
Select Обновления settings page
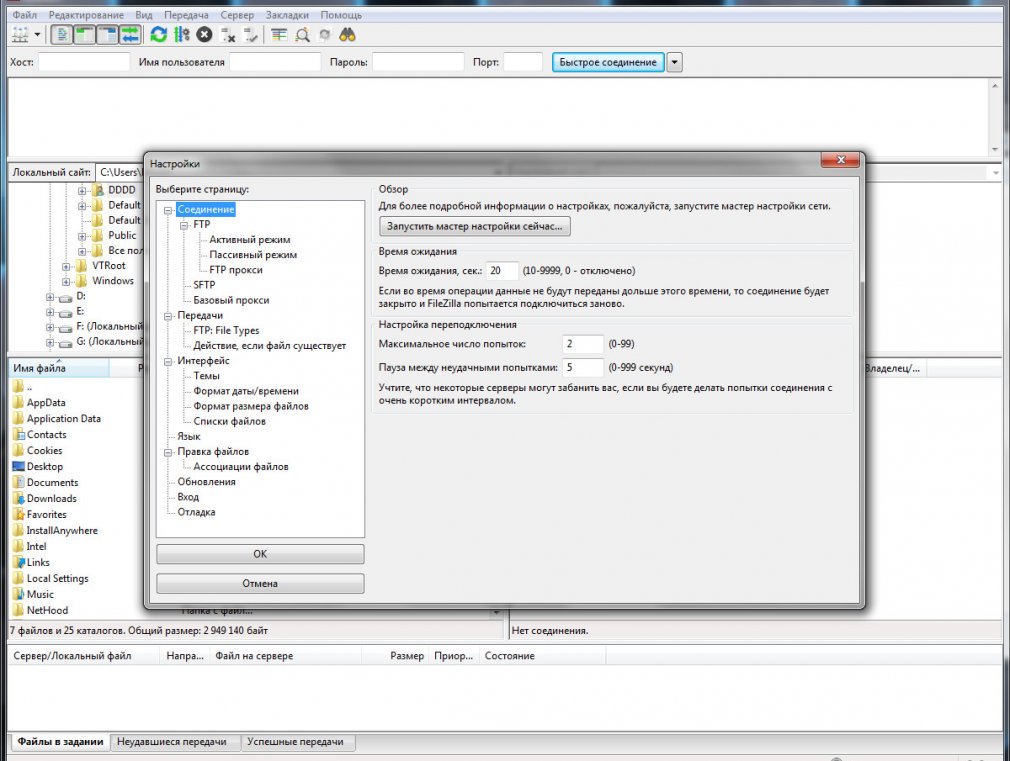point(206,482)
